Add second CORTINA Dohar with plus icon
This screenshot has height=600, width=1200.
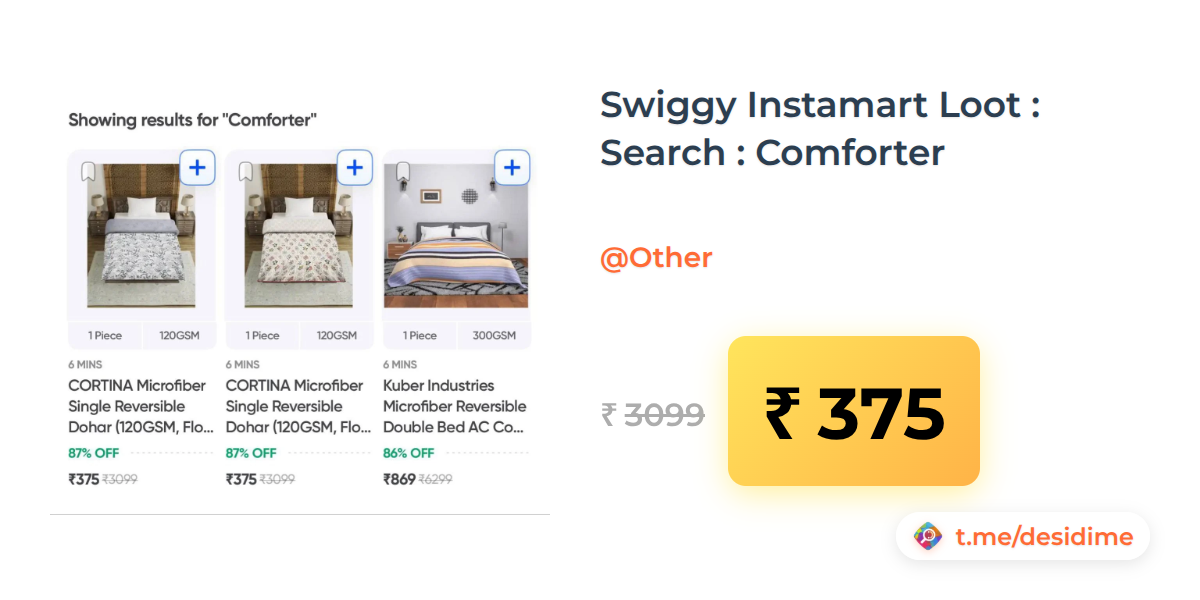point(354,168)
